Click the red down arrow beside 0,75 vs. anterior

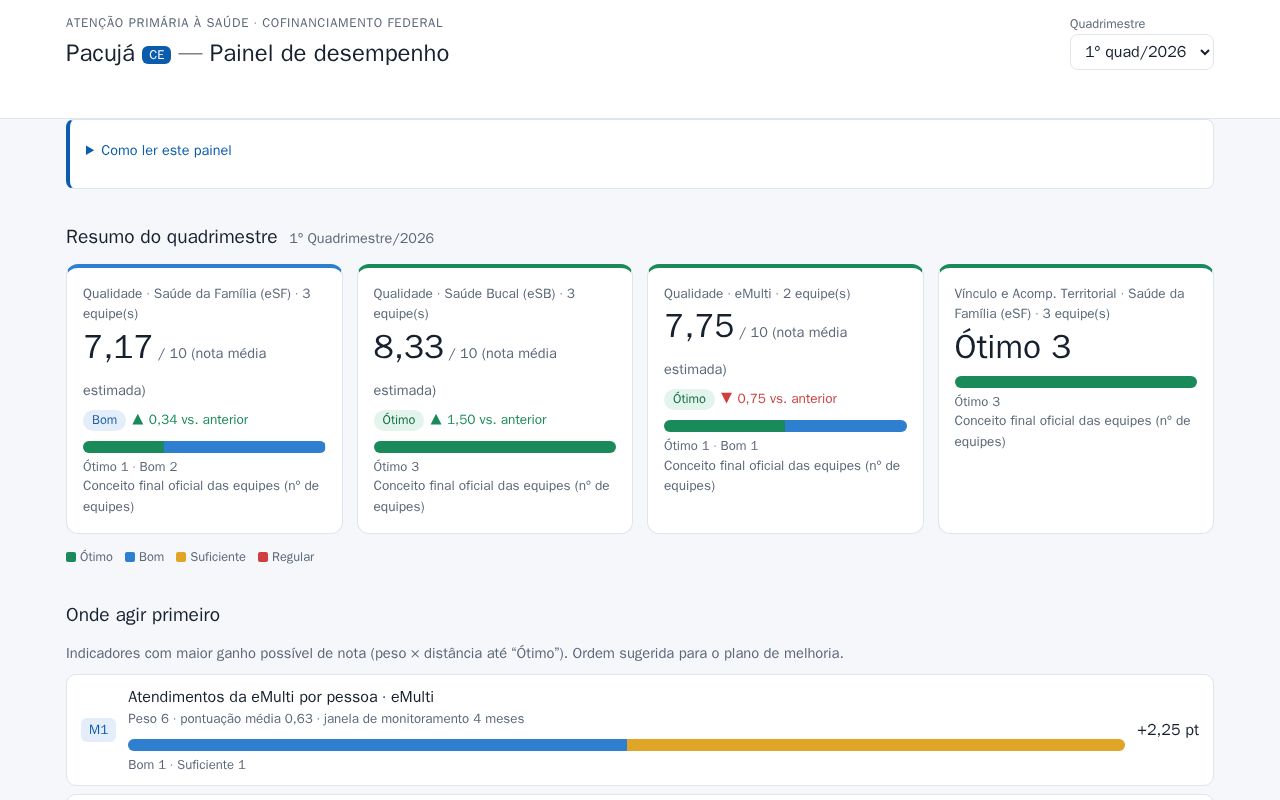point(727,398)
